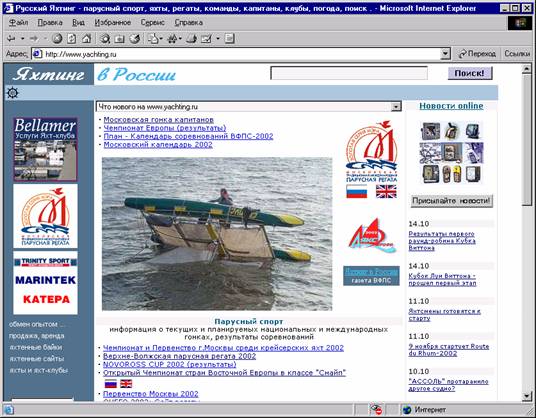Expand the address bar URL dropdown

(x=445, y=54)
